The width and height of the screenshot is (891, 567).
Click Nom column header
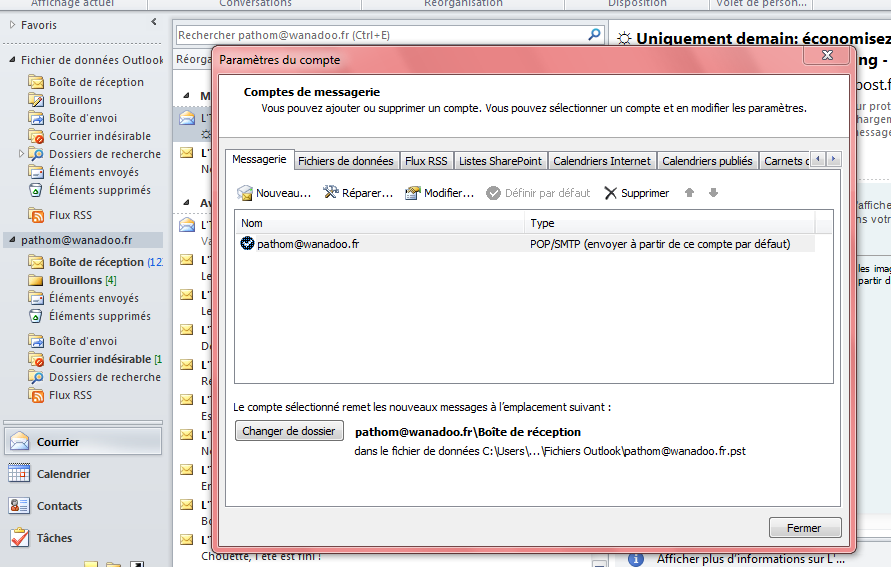(379, 223)
